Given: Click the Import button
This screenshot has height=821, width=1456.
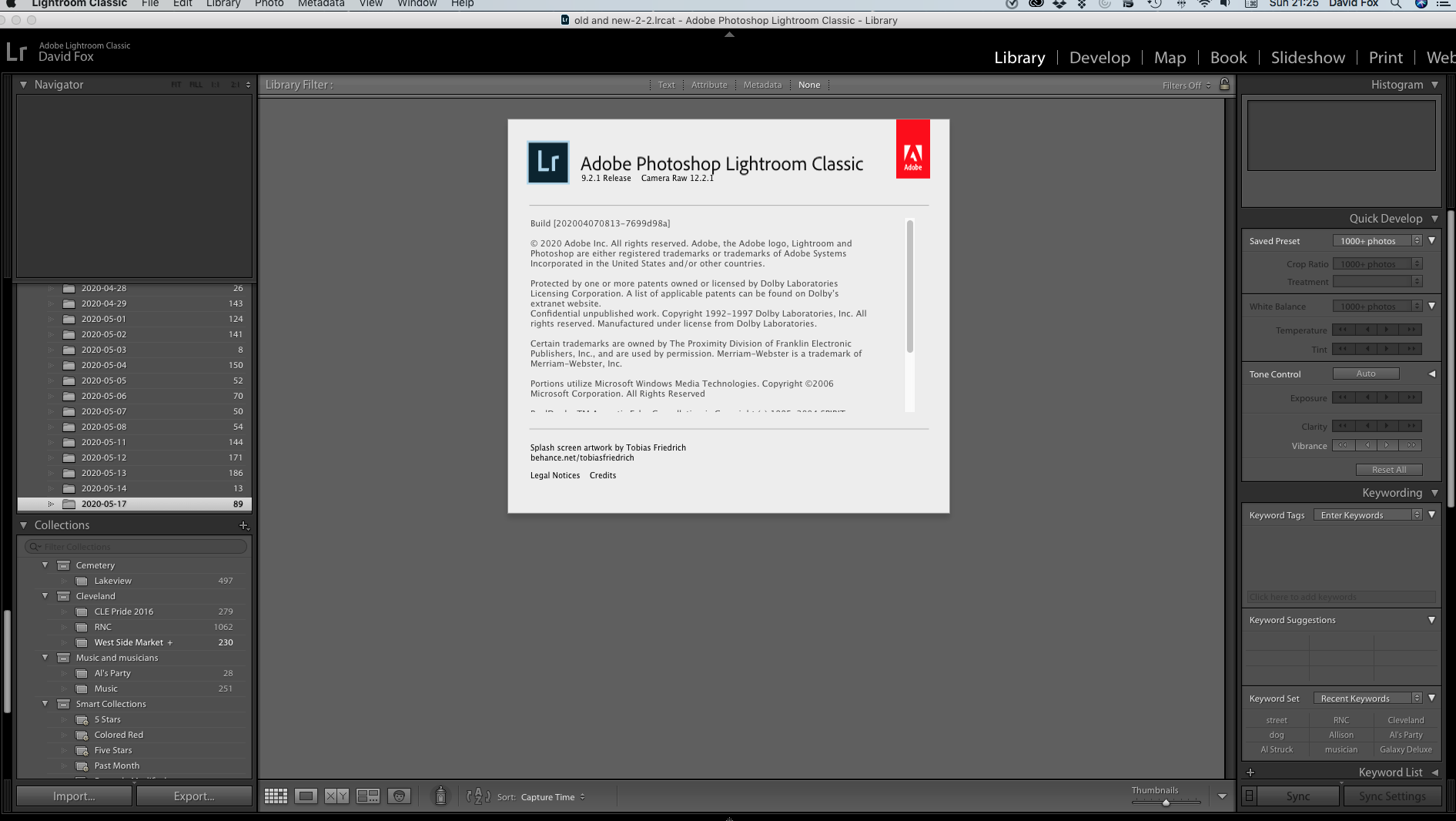Looking at the screenshot, I should 74,796.
